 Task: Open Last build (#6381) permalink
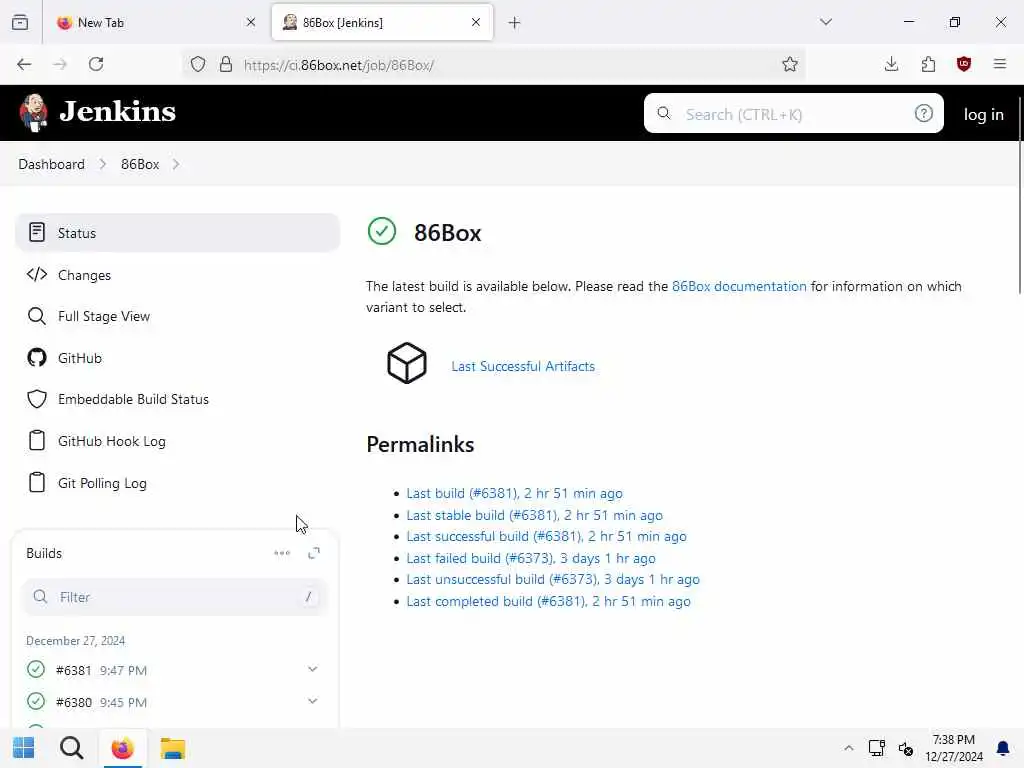point(515,493)
